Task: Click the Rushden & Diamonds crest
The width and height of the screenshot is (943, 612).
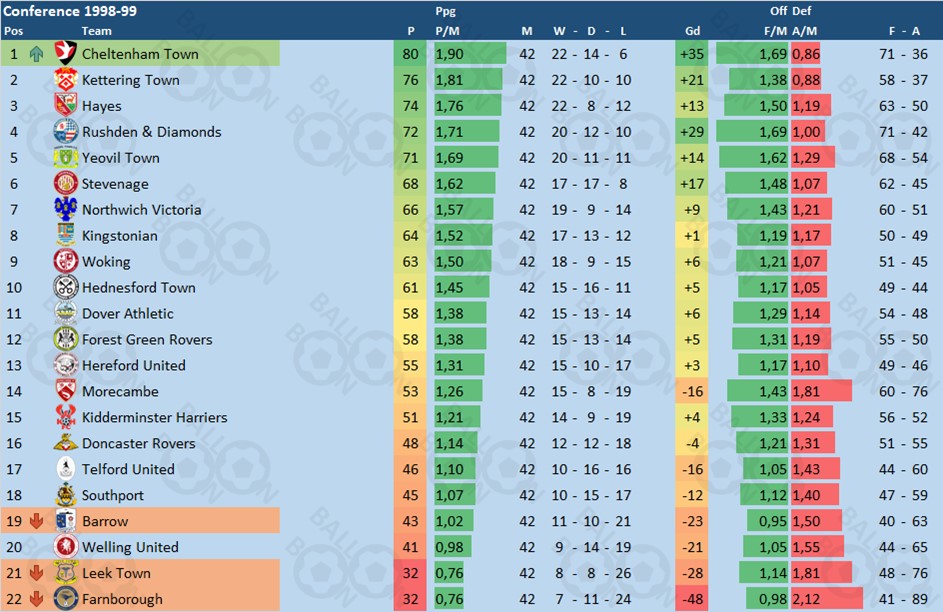Action: (x=66, y=132)
